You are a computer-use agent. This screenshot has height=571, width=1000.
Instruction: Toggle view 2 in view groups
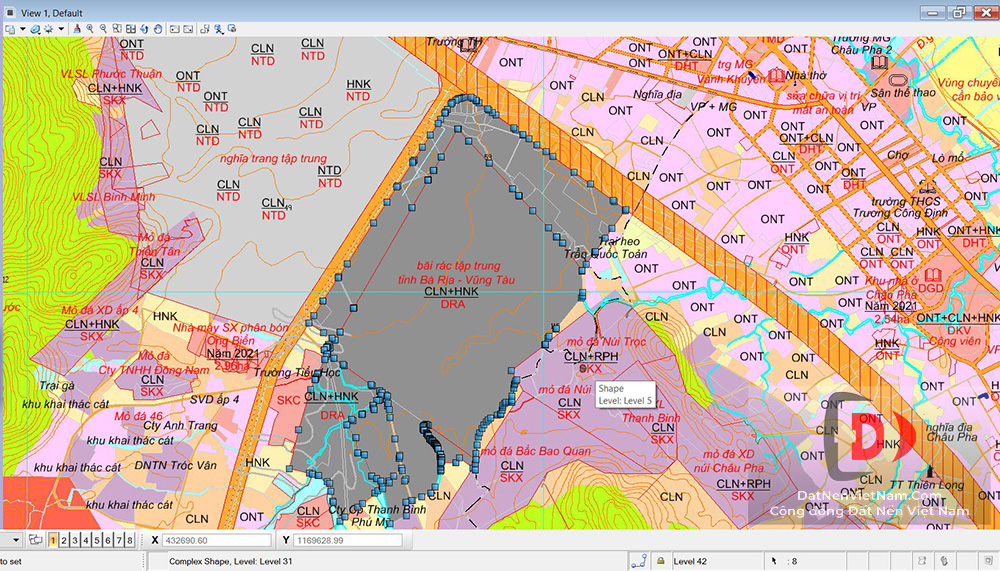point(64,540)
